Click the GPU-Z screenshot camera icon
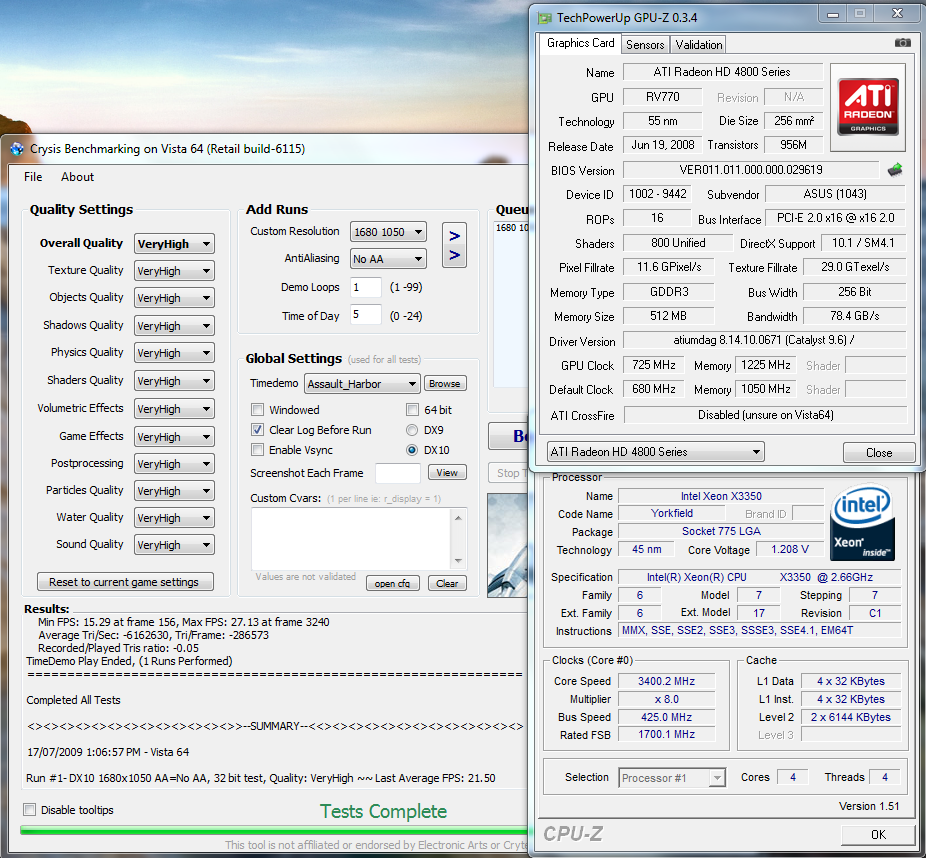This screenshot has width=926, height=858. 902,43
